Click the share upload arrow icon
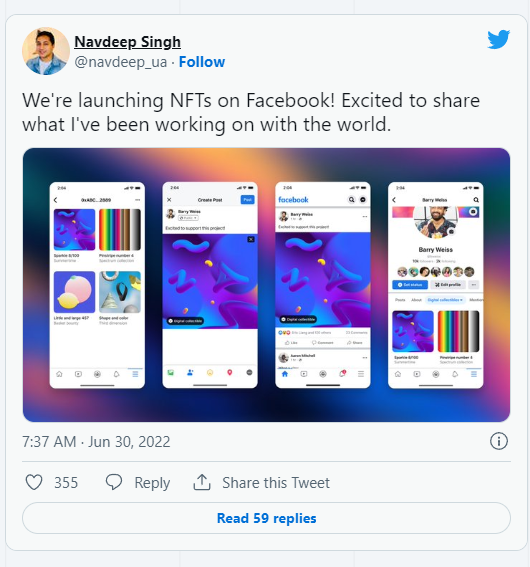Image resolution: width=530 pixels, height=567 pixels. (202, 482)
